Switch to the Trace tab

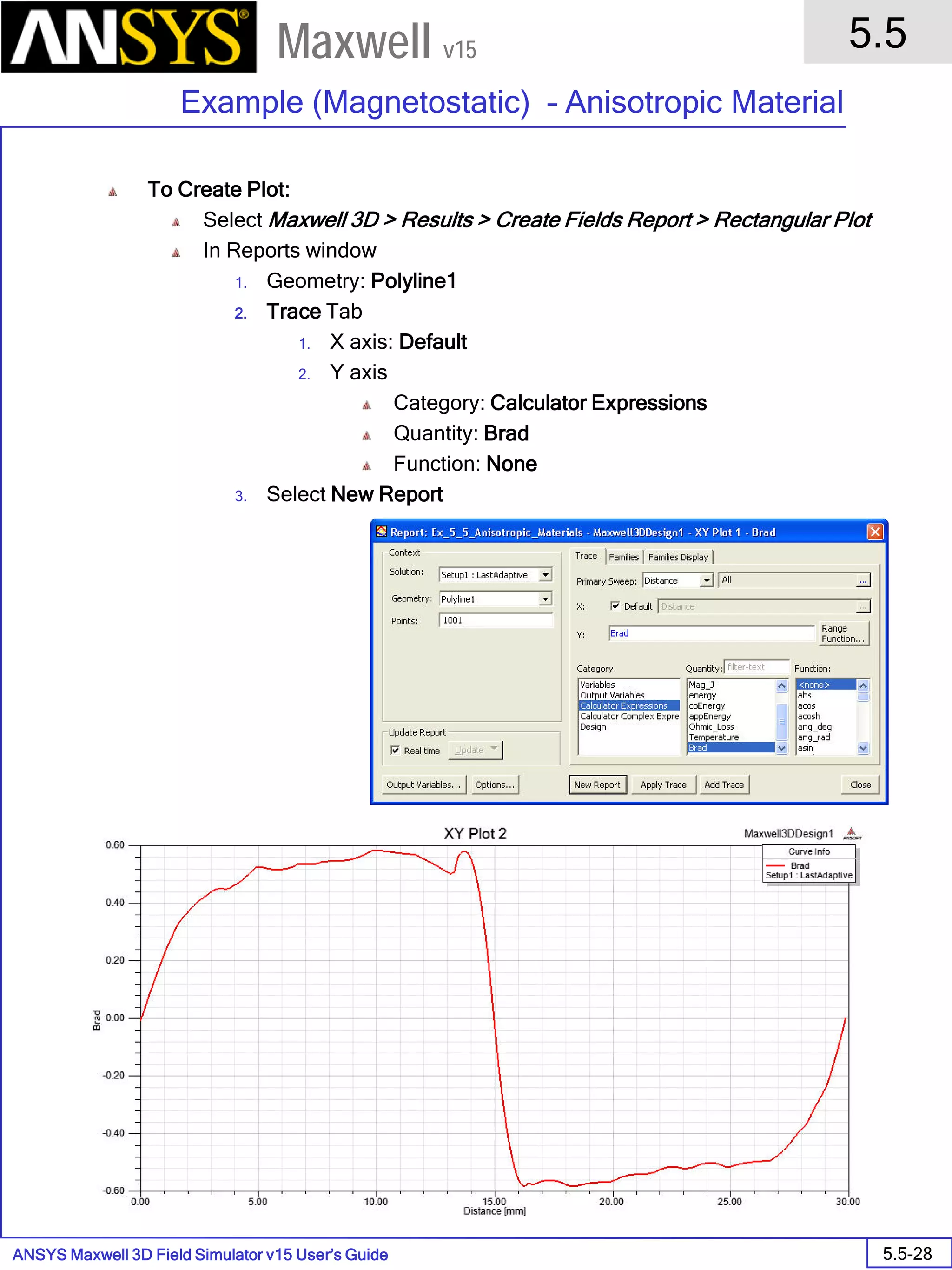(586, 556)
